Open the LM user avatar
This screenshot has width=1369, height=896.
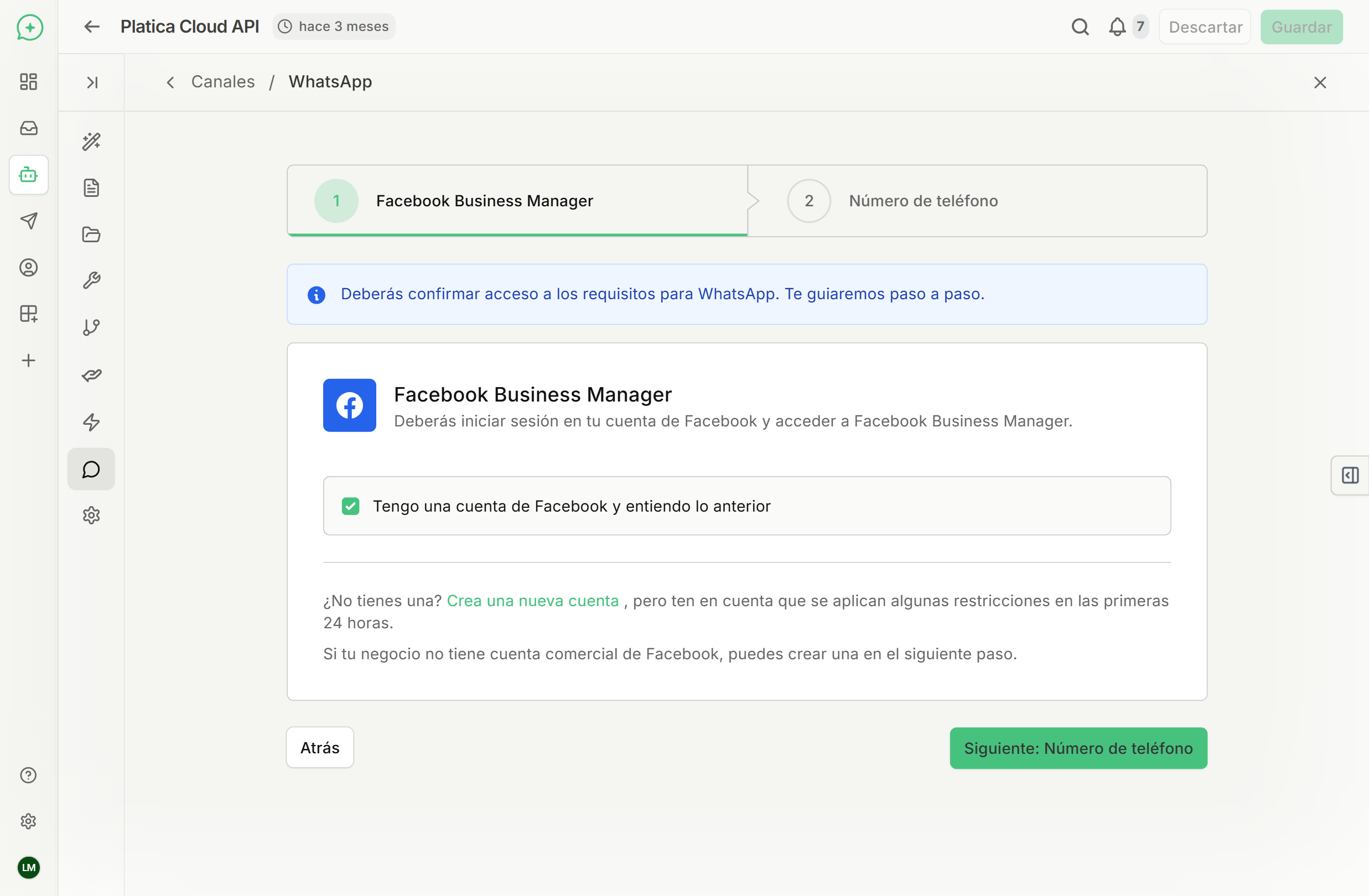click(28, 868)
